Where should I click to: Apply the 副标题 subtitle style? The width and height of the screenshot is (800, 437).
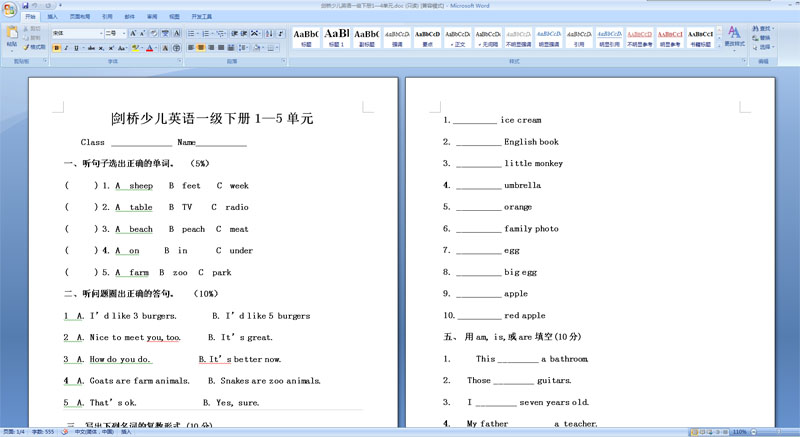[x=366, y=38]
